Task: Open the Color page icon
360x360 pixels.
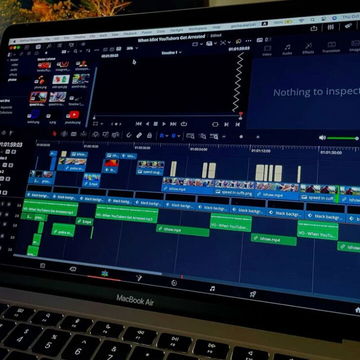Action: point(174,283)
